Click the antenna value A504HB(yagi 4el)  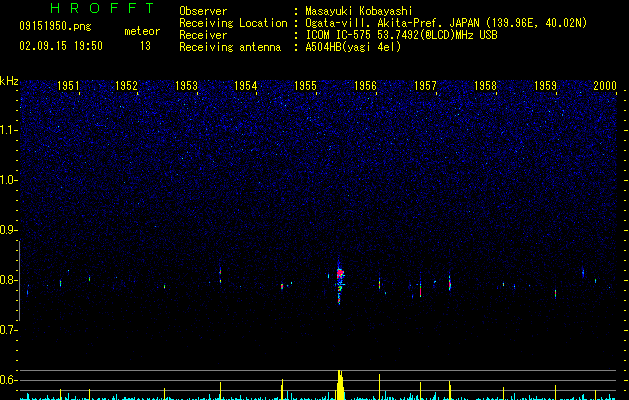(353, 47)
